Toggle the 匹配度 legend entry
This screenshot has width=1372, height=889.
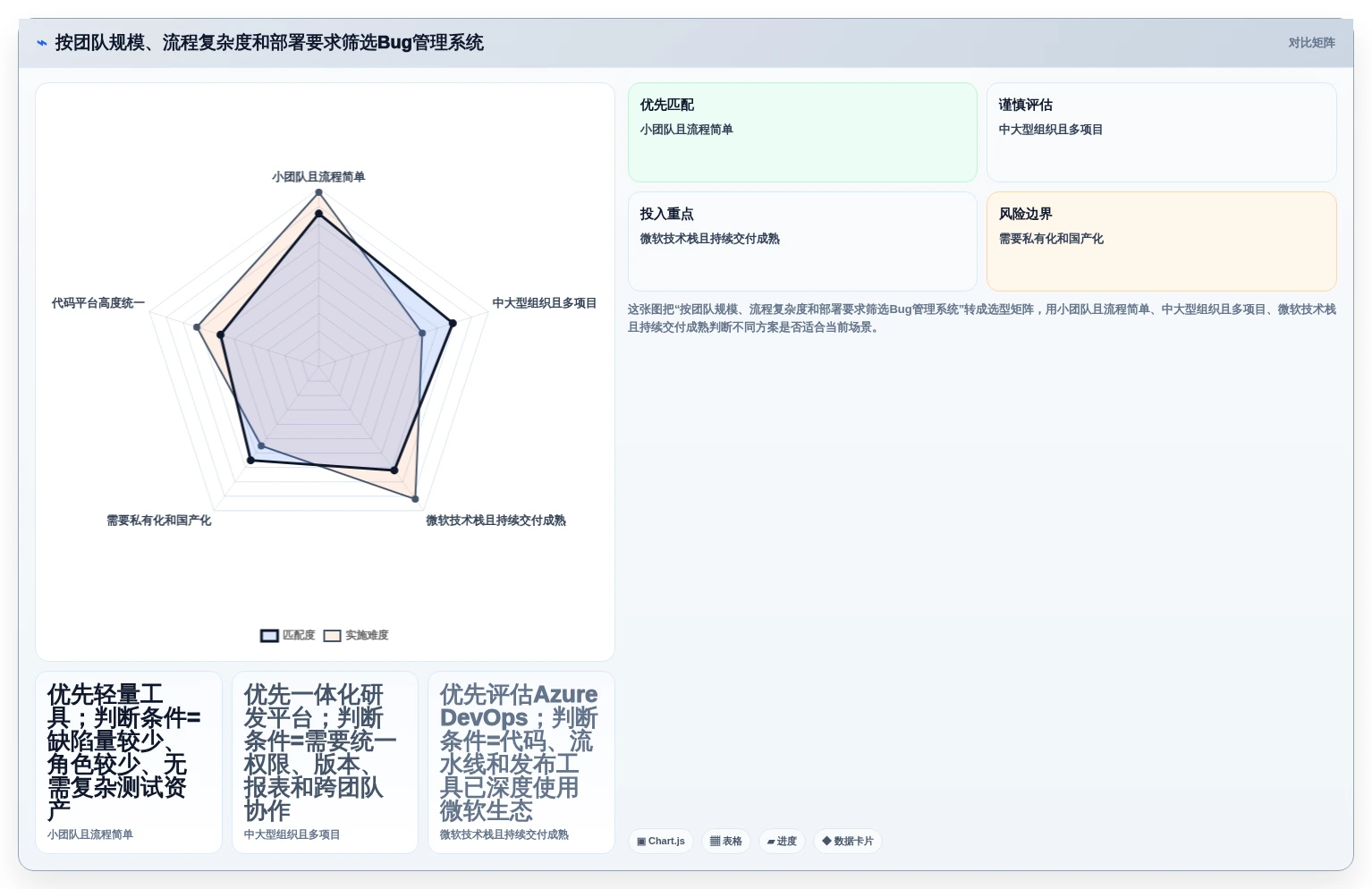click(288, 635)
